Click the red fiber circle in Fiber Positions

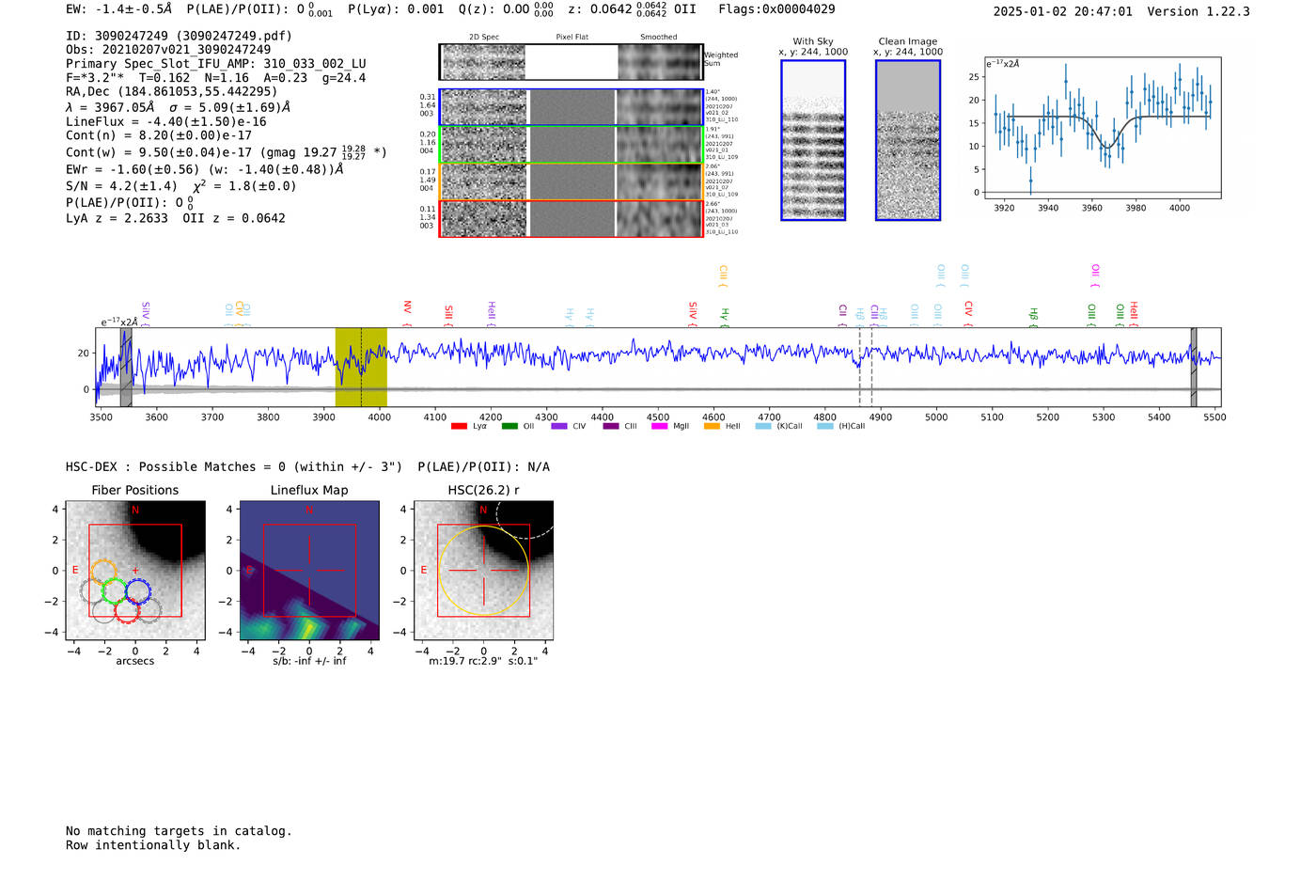127,610
